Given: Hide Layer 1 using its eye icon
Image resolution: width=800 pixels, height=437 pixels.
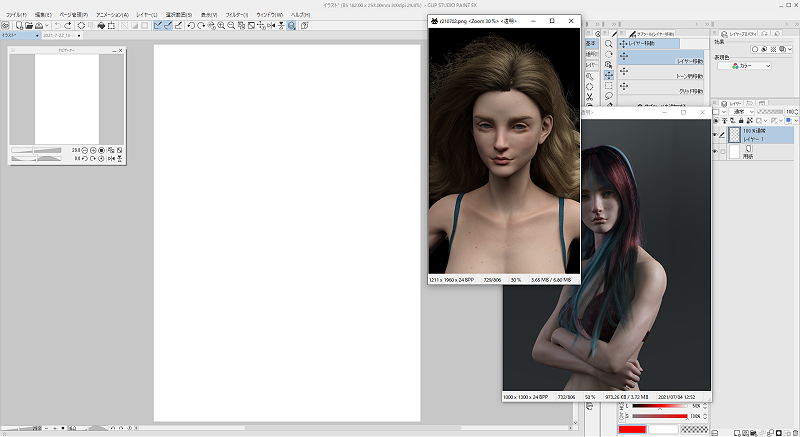Looking at the screenshot, I should coord(715,135).
